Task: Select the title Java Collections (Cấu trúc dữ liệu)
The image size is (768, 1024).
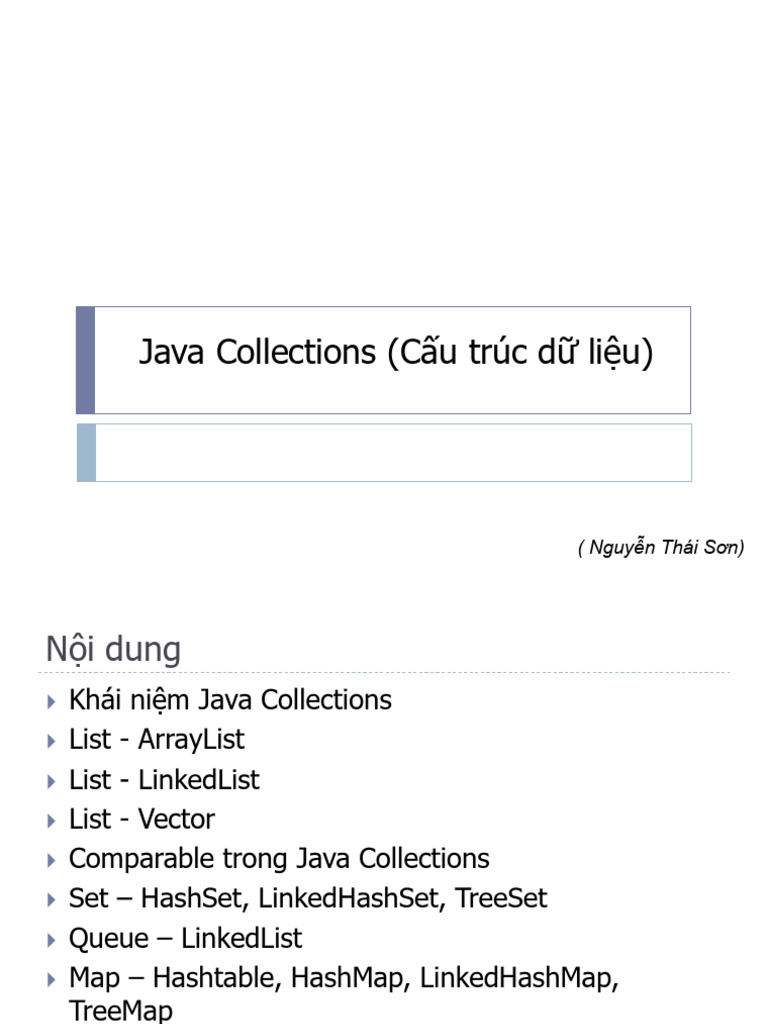Action: click(396, 353)
